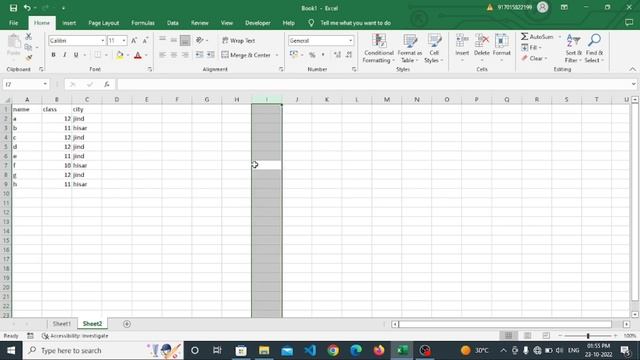Click the Undo arrow icon
The image size is (640, 360).
click(27, 8)
